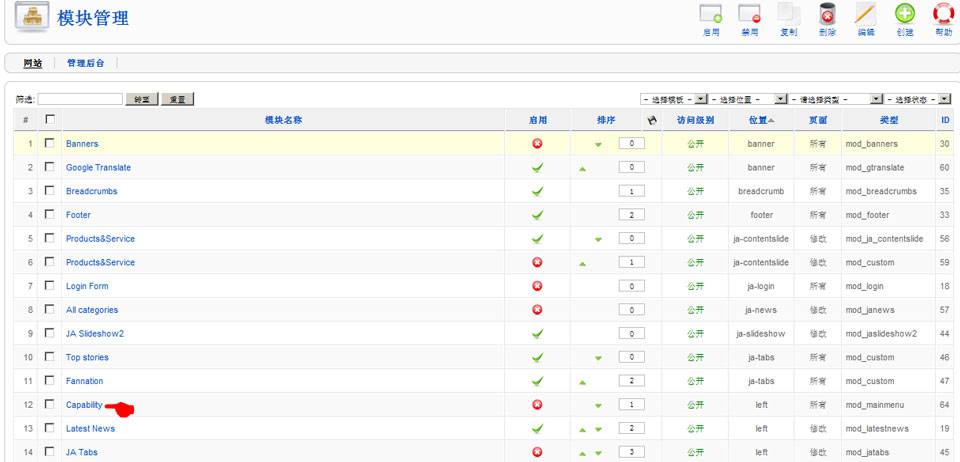
Task: Move Latest News up with order arrow
Action: coord(582,430)
